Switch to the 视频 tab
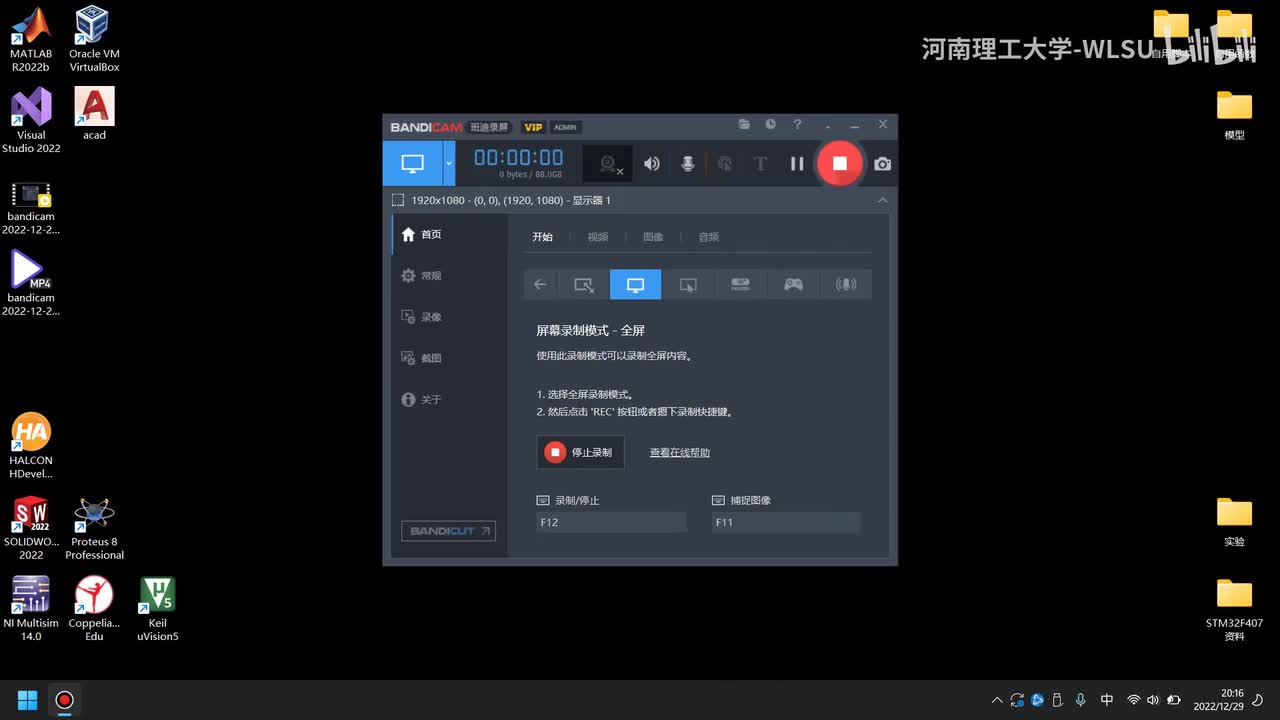 click(x=598, y=237)
